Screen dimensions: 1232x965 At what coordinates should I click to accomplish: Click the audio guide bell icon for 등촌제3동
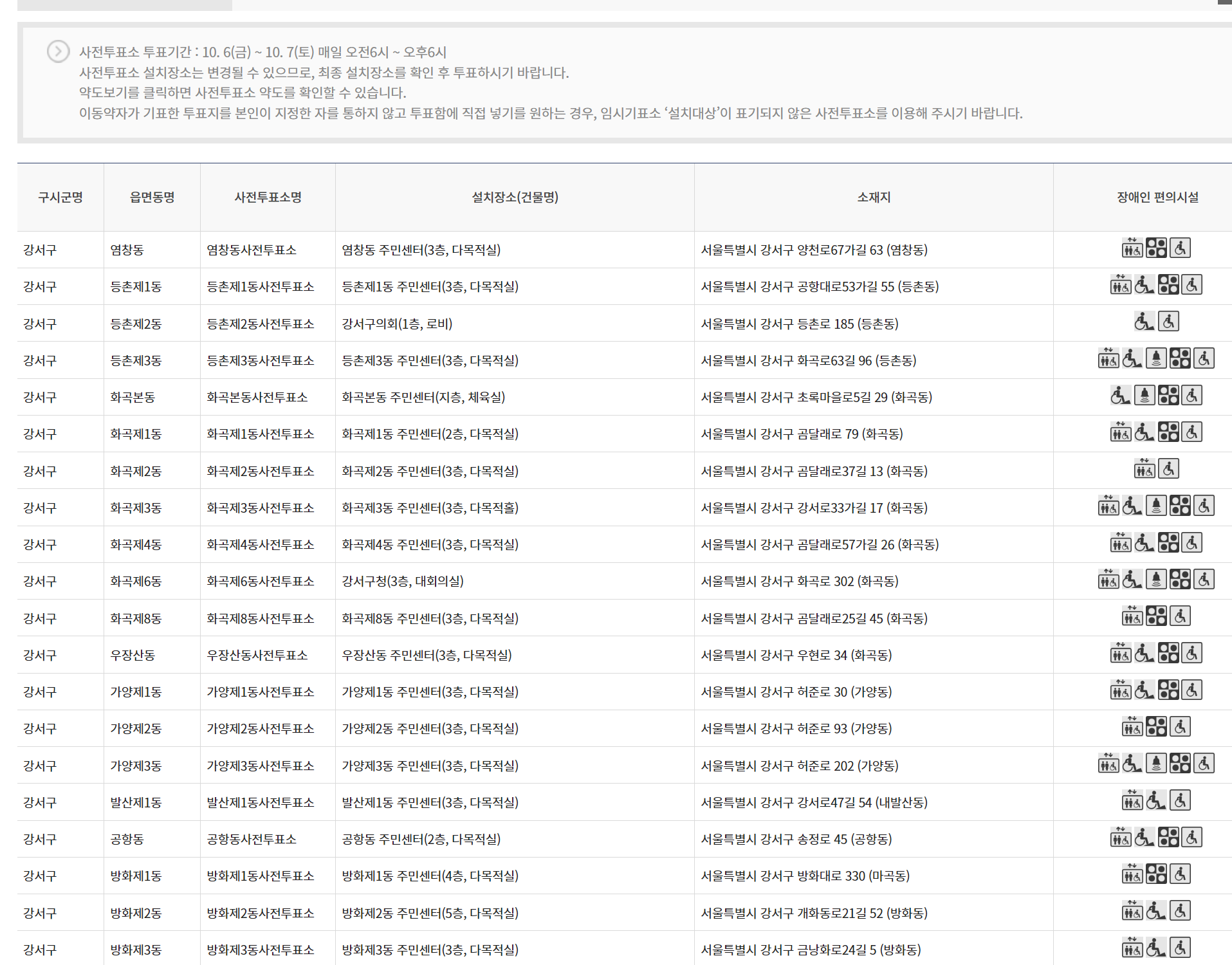(x=1156, y=359)
